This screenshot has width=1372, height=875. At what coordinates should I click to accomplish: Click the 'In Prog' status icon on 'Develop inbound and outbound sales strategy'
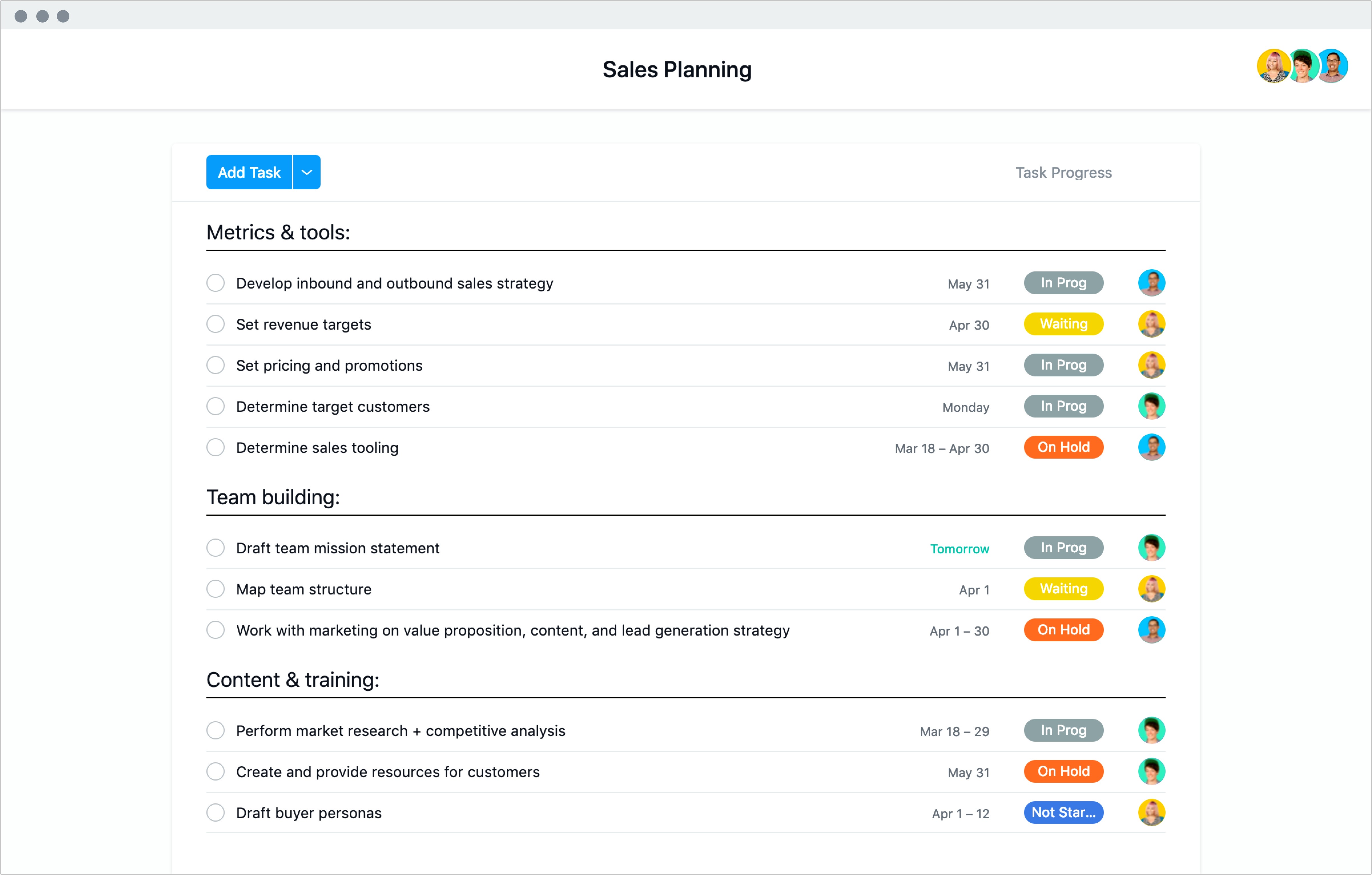click(x=1063, y=283)
